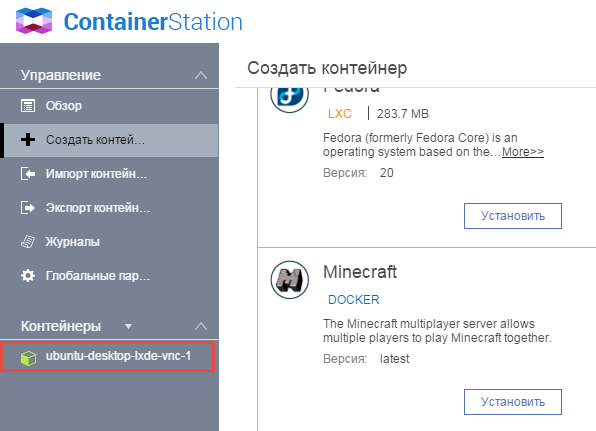Click the Журналы scroll icon
This screenshot has height=431, width=596.
click(28, 241)
